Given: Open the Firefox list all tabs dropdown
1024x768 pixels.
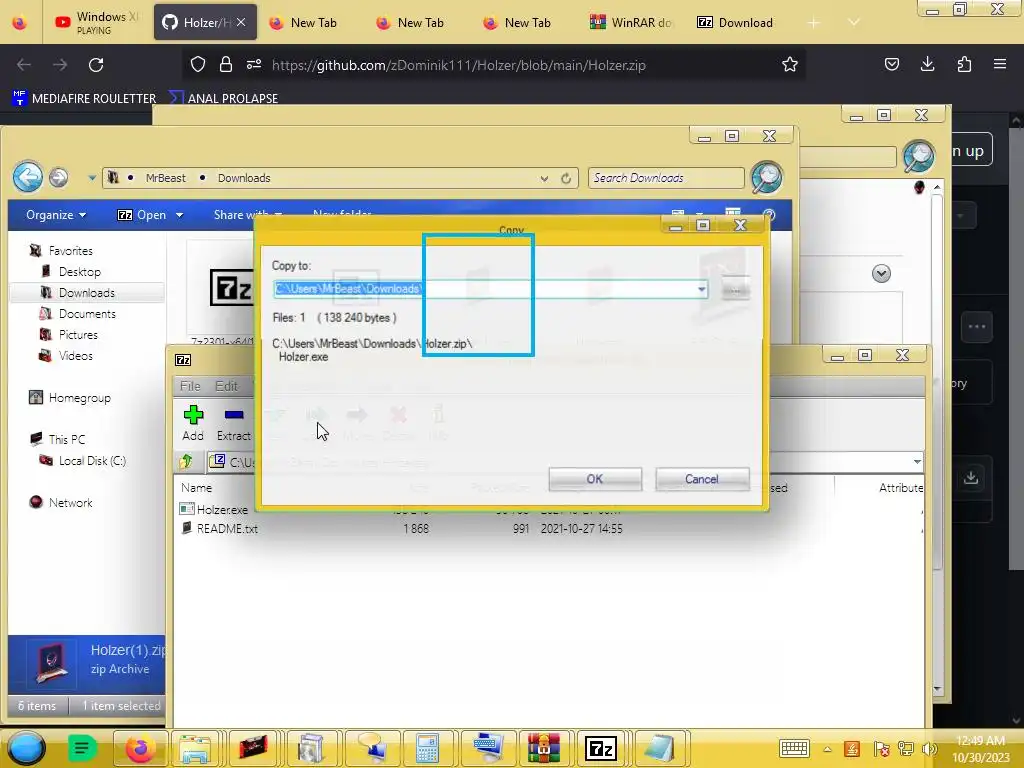Looking at the screenshot, I should [854, 22].
